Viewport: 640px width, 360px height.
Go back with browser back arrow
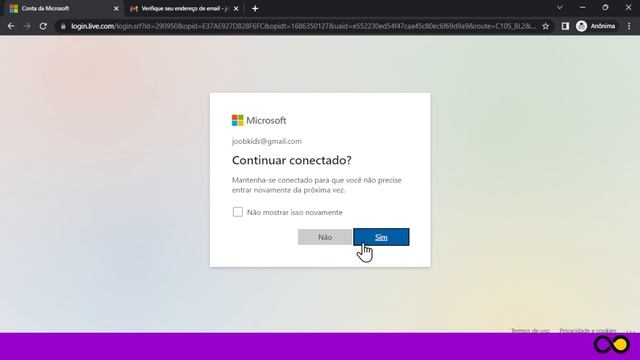point(11,26)
